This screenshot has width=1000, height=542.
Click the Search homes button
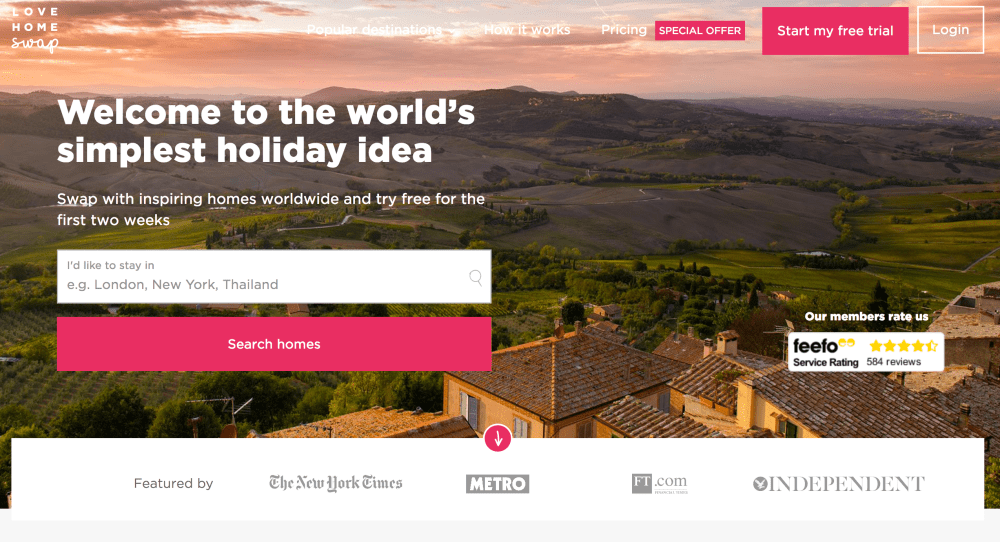[274, 344]
